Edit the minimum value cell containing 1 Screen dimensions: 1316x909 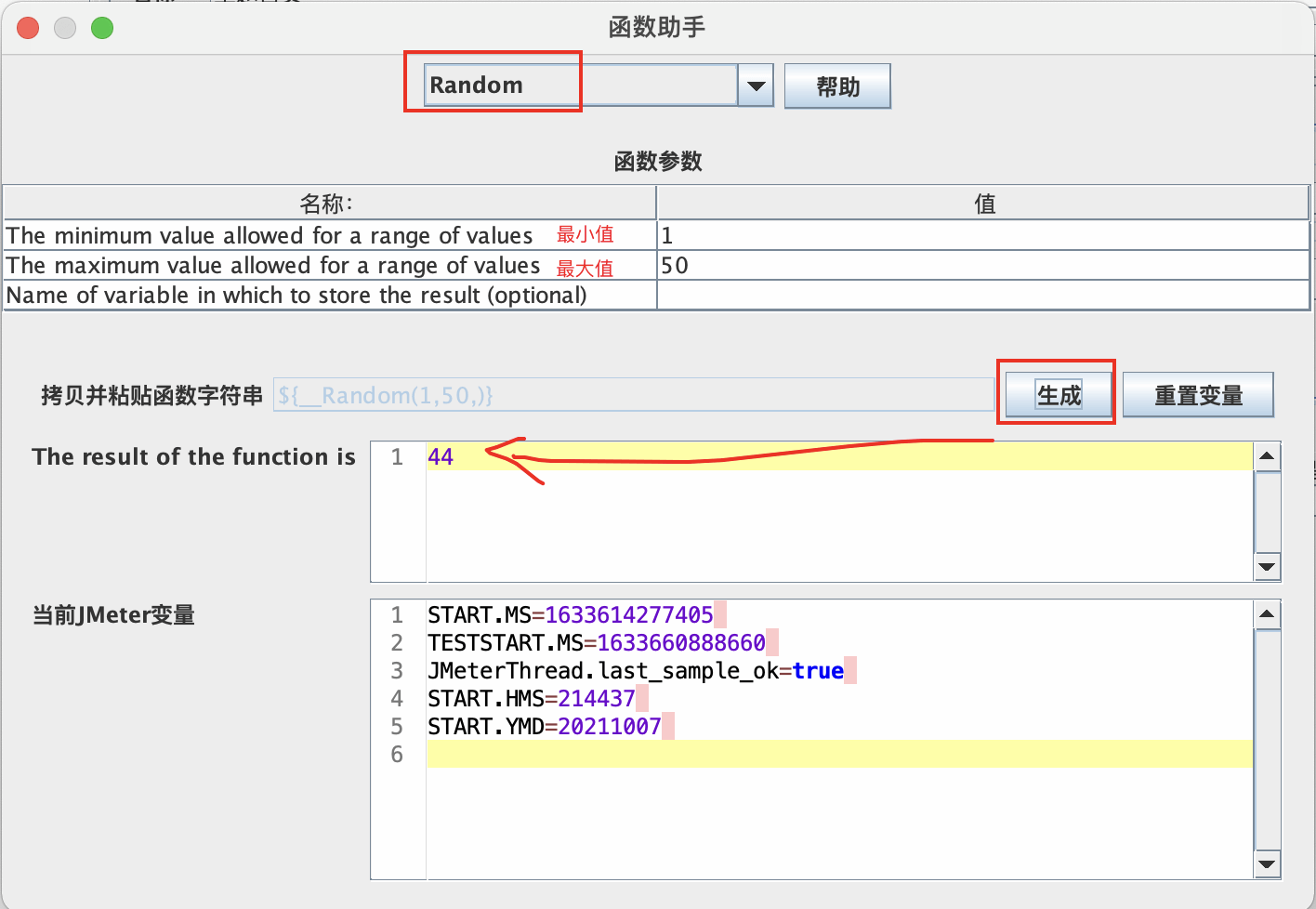983,235
